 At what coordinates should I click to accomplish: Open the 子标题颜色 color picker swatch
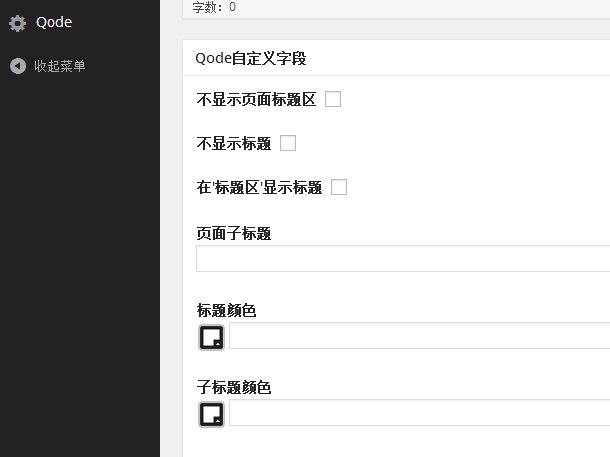pos(212,415)
